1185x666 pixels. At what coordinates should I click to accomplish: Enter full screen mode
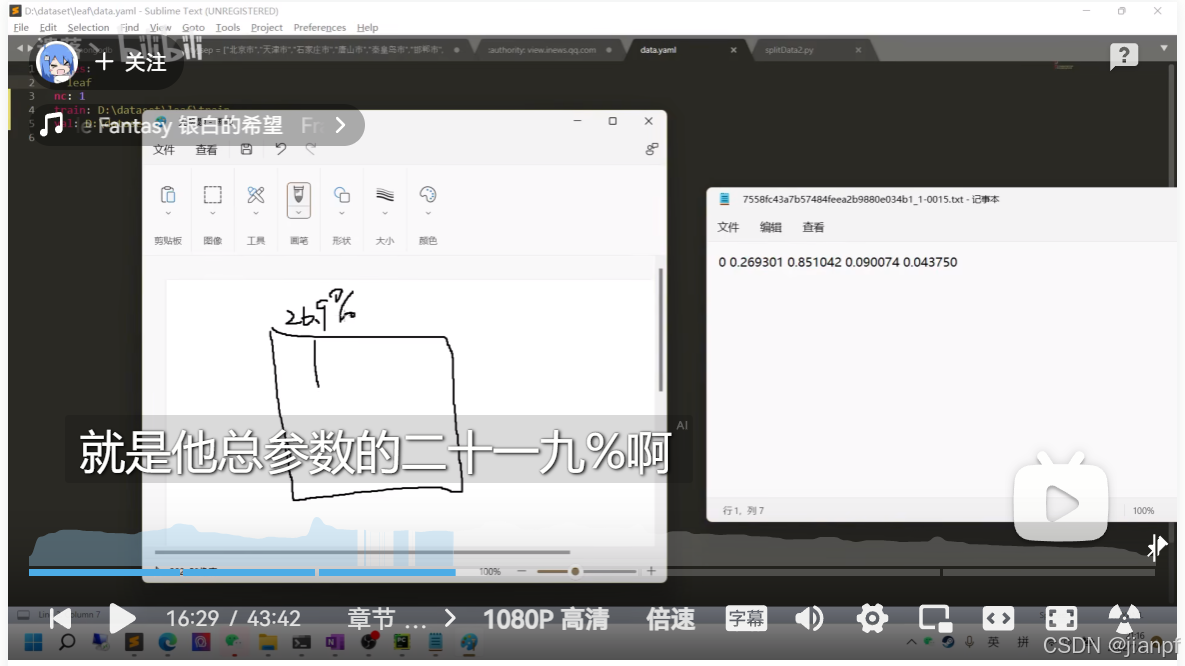click(x=1061, y=618)
